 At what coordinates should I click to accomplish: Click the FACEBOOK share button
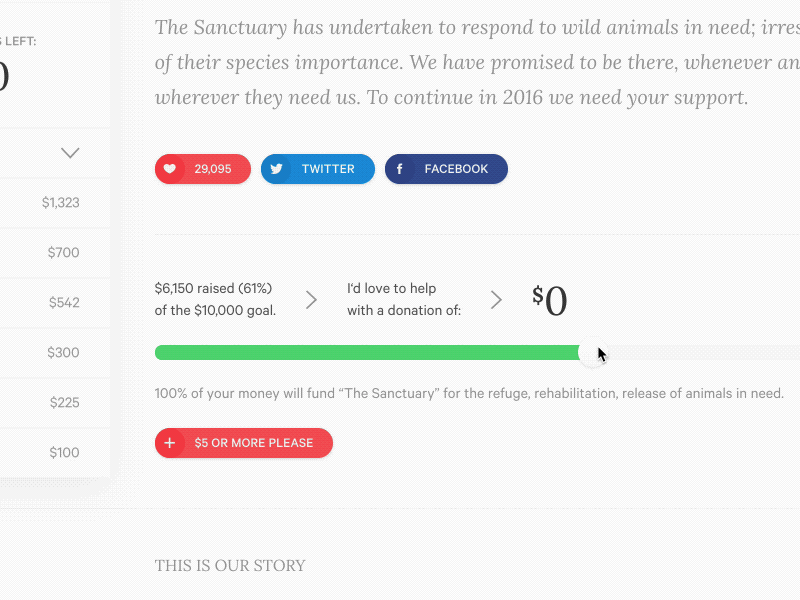coord(446,168)
